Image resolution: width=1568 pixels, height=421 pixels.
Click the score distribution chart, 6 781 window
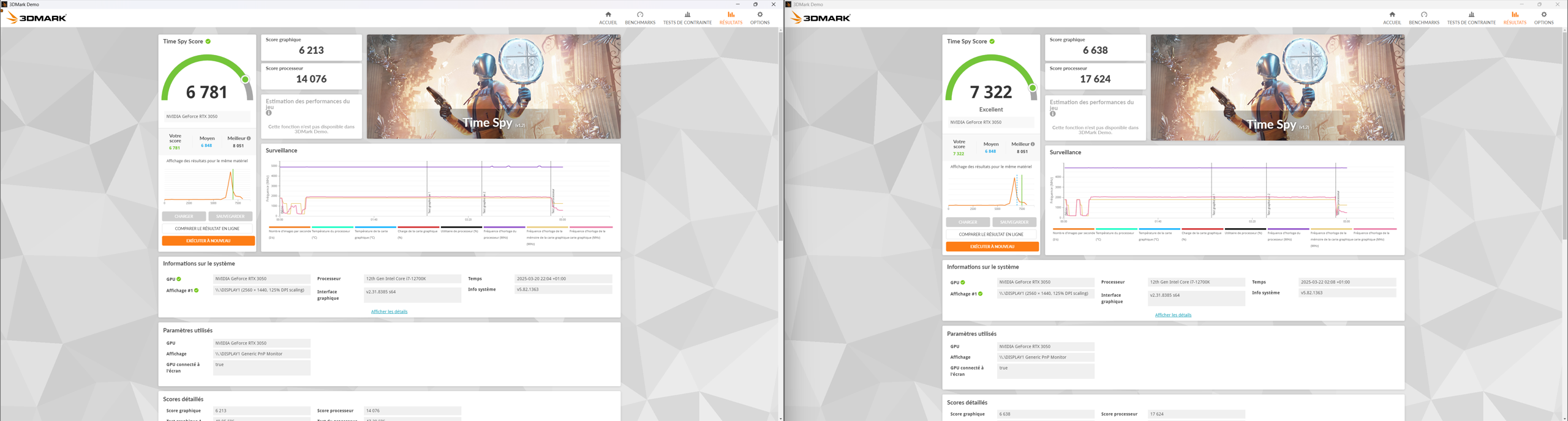[207, 185]
